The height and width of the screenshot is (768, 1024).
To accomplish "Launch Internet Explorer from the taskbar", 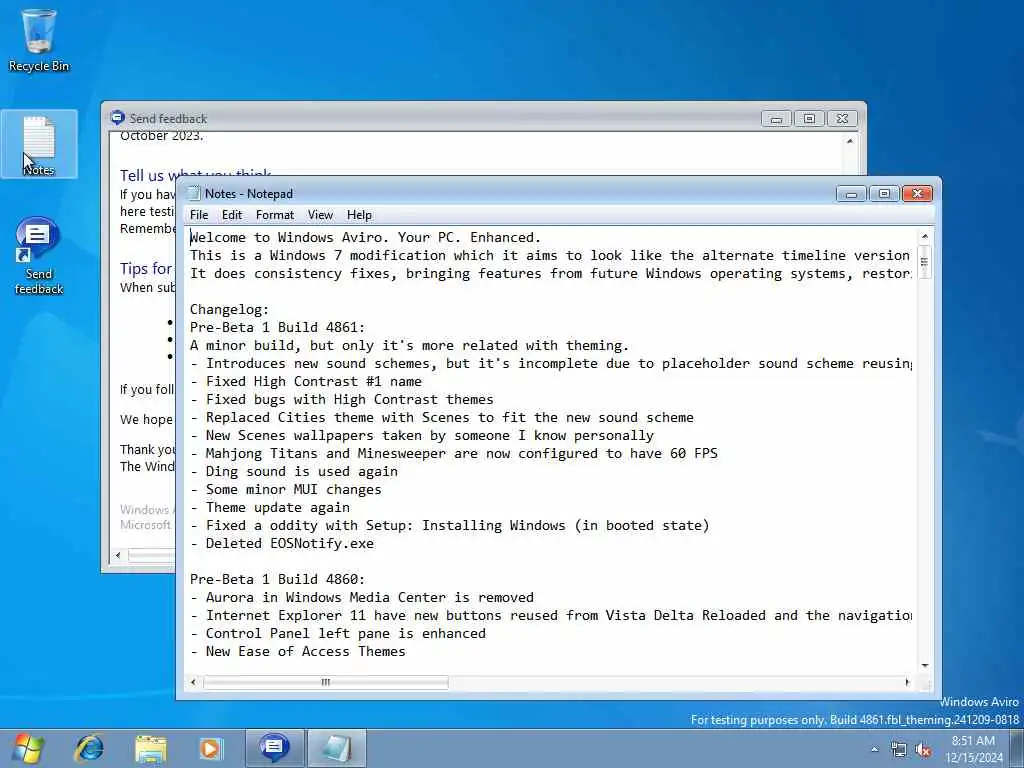I will point(89,748).
